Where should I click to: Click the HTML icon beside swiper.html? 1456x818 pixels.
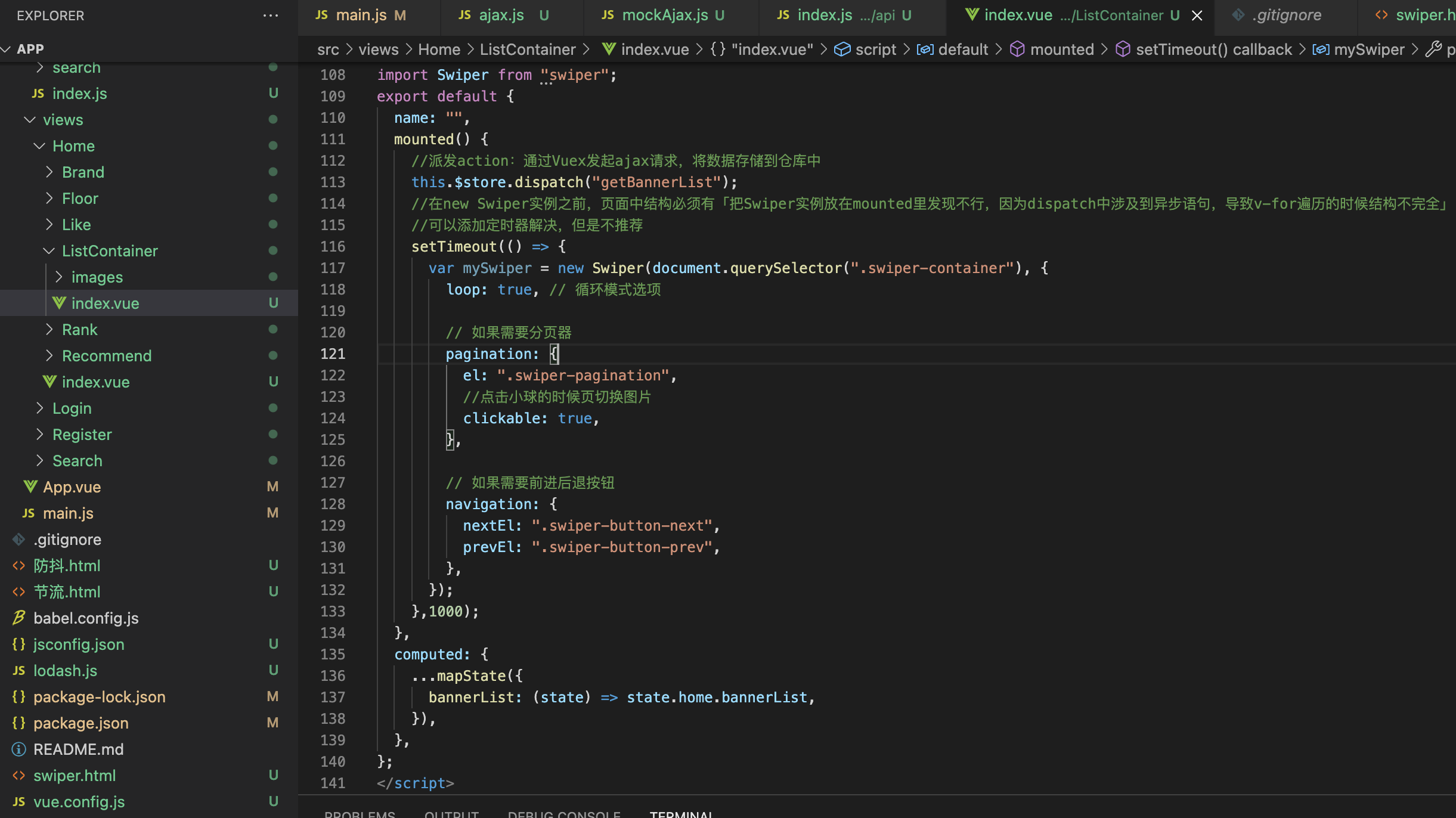click(x=19, y=776)
